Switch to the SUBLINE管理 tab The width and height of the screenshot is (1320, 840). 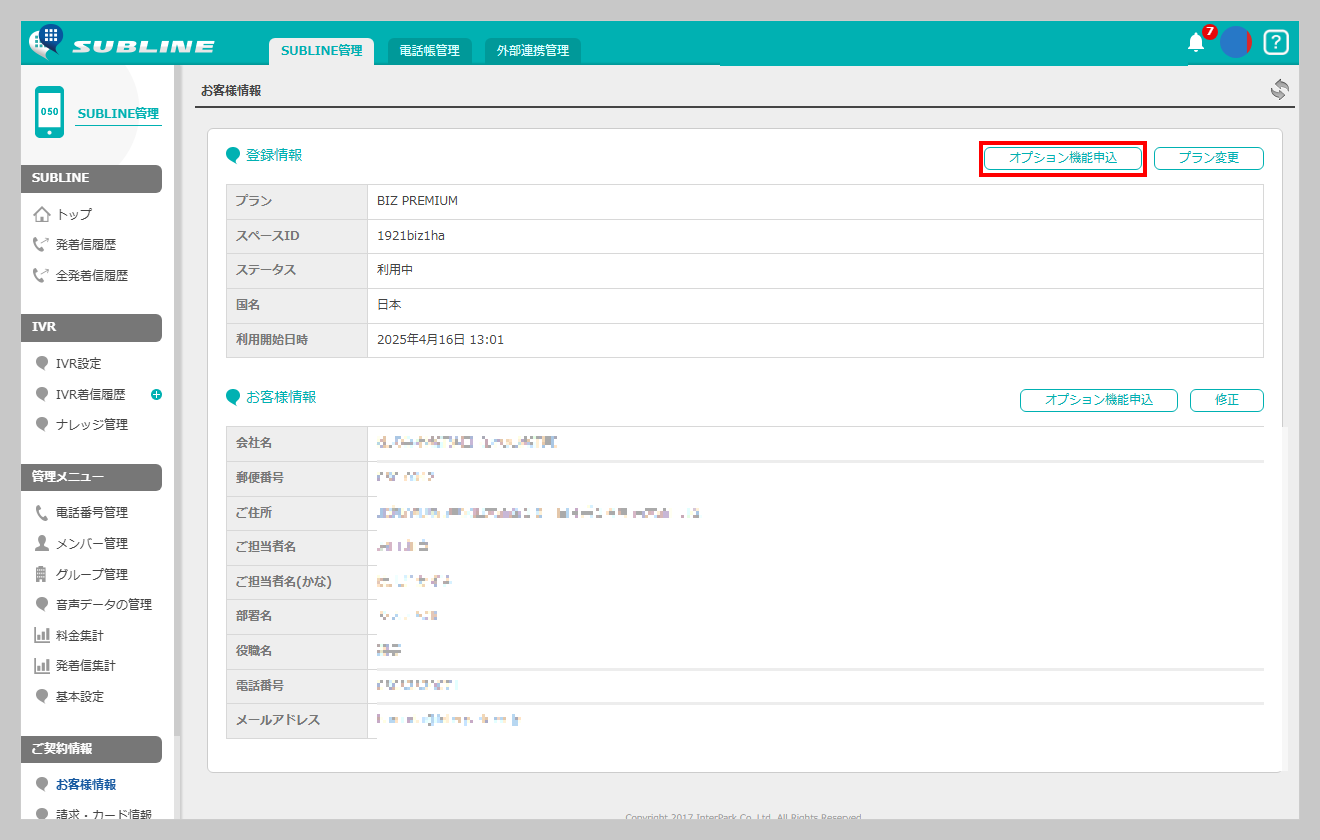pos(321,50)
